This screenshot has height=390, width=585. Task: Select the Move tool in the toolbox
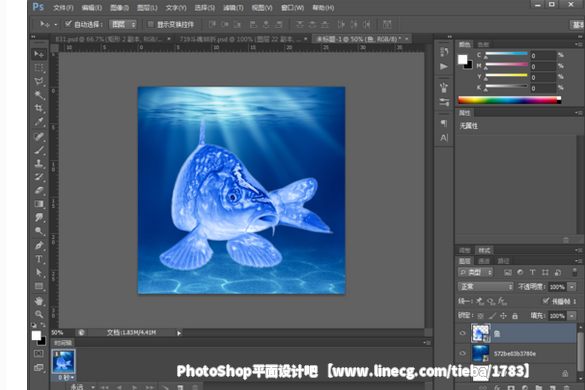click(x=39, y=54)
